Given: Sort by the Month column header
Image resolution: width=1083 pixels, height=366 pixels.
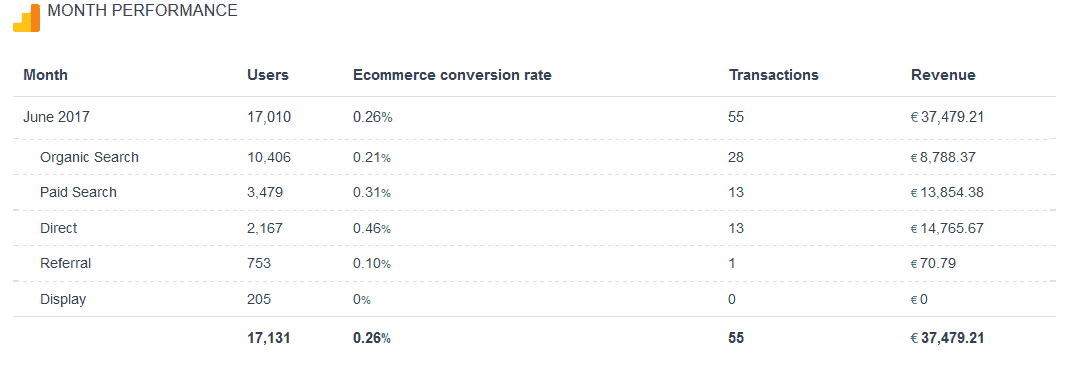Looking at the screenshot, I should 46,75.
